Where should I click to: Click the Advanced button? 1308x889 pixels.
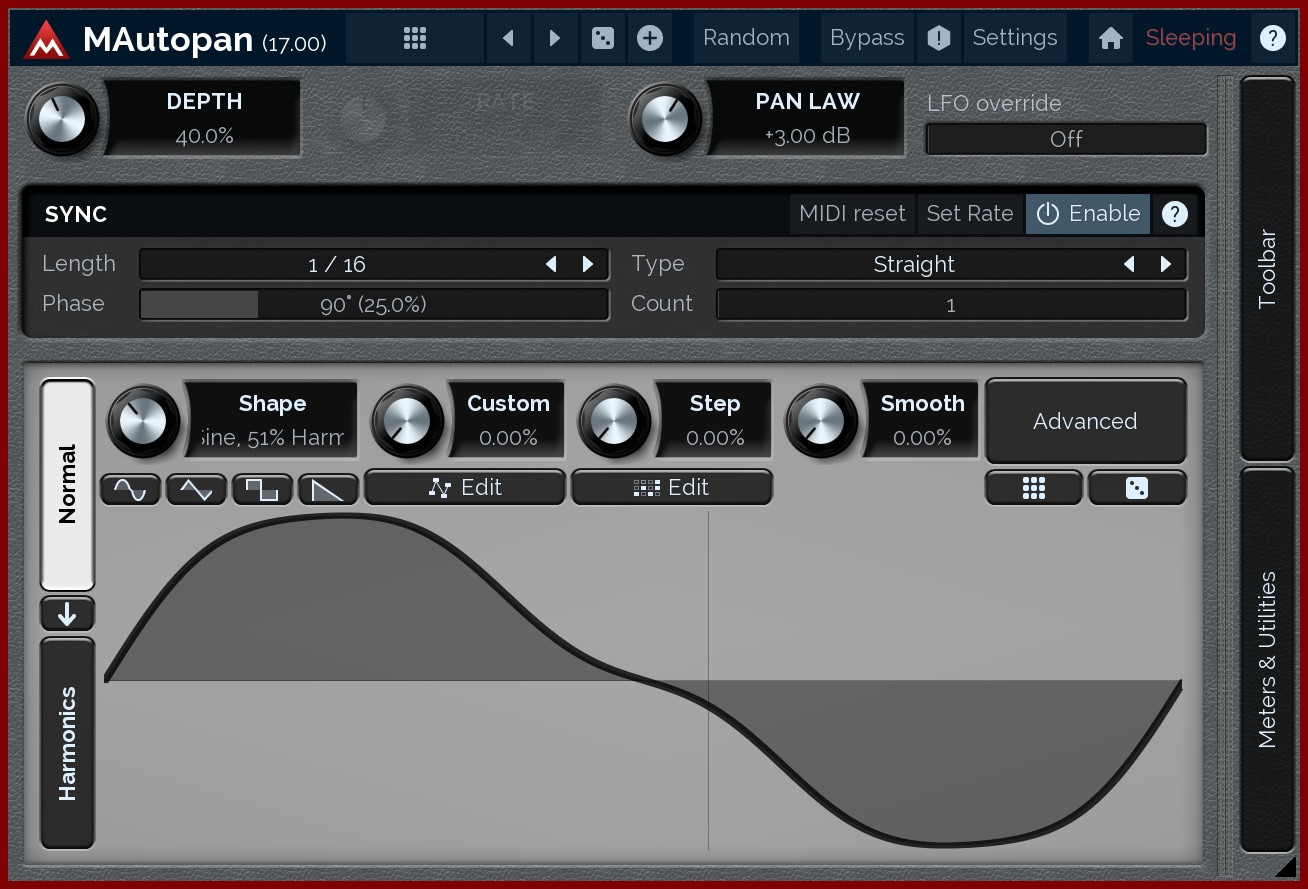click(x=1085, y=421)
